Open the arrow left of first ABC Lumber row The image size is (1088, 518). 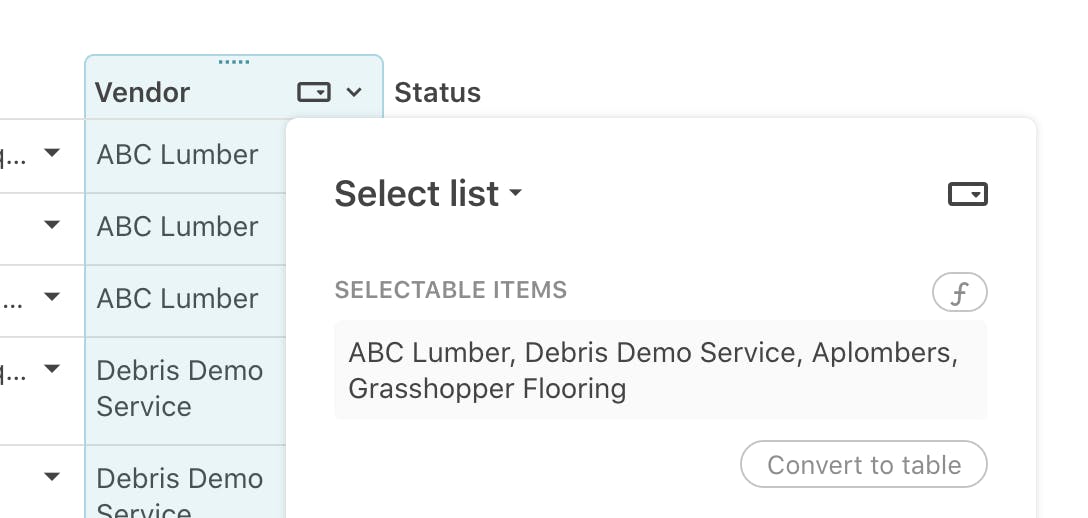click(52, 154)
